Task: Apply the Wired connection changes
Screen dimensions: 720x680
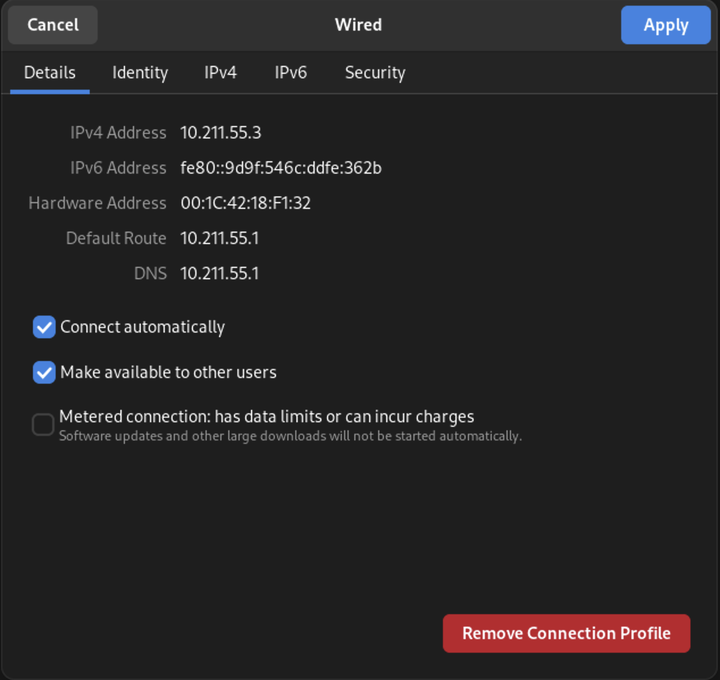Action: pyautogui.click(x=665, y=25)
